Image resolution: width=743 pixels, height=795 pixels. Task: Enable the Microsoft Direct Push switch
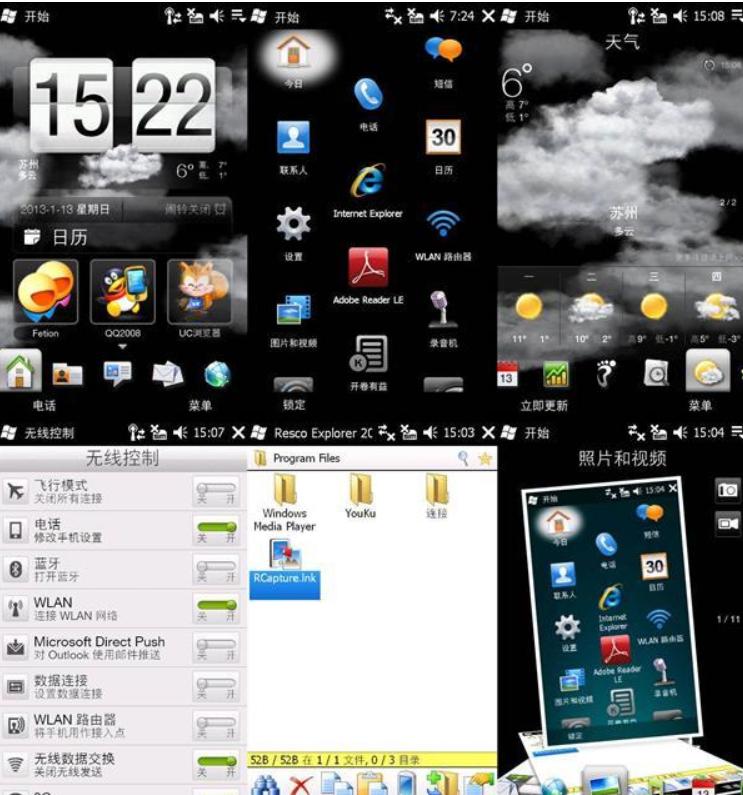pyautogui.click(x=217, y=647)
